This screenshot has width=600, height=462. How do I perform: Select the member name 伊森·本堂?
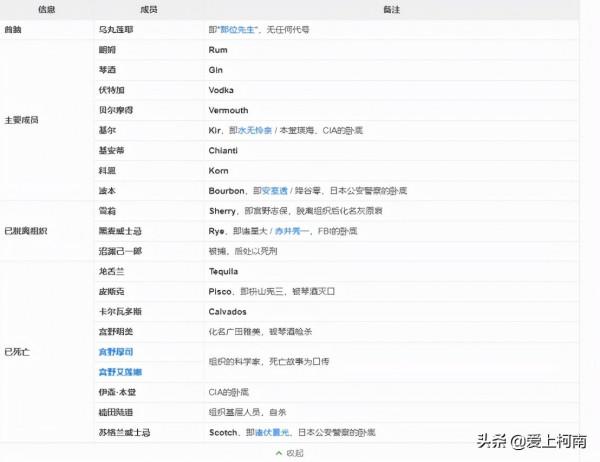[x=117, y=392]
